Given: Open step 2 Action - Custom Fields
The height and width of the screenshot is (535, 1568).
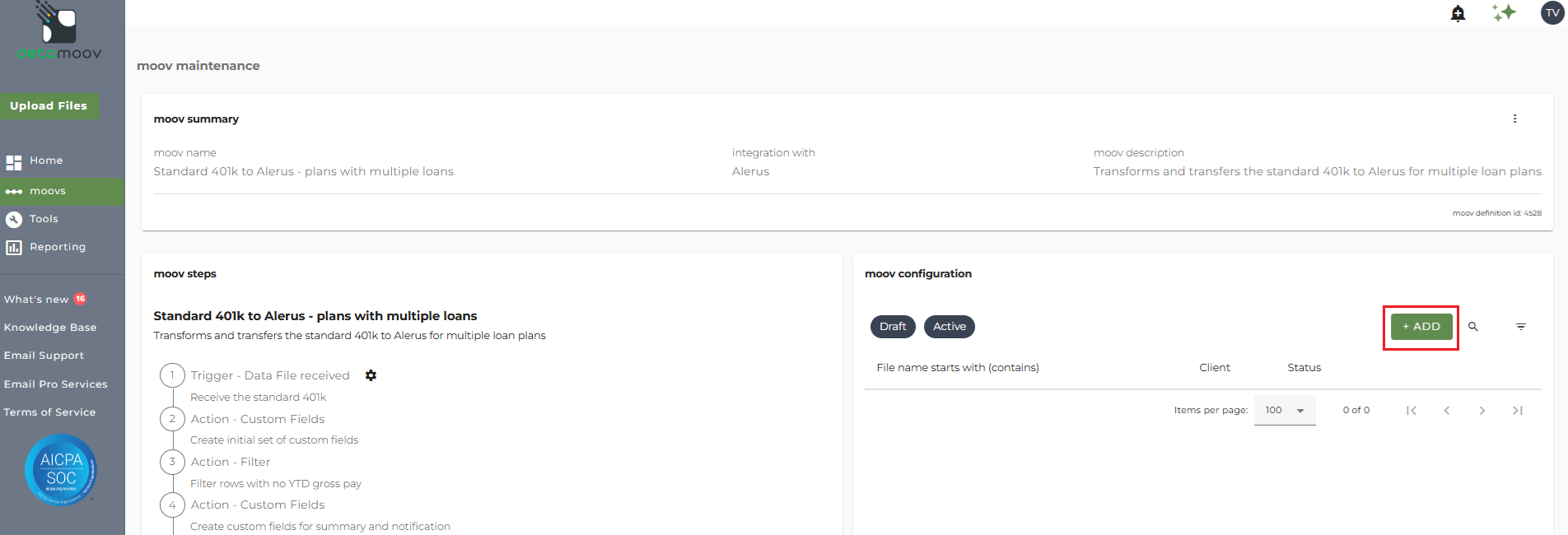Looking at the screenshot, I should pos(258,419).
